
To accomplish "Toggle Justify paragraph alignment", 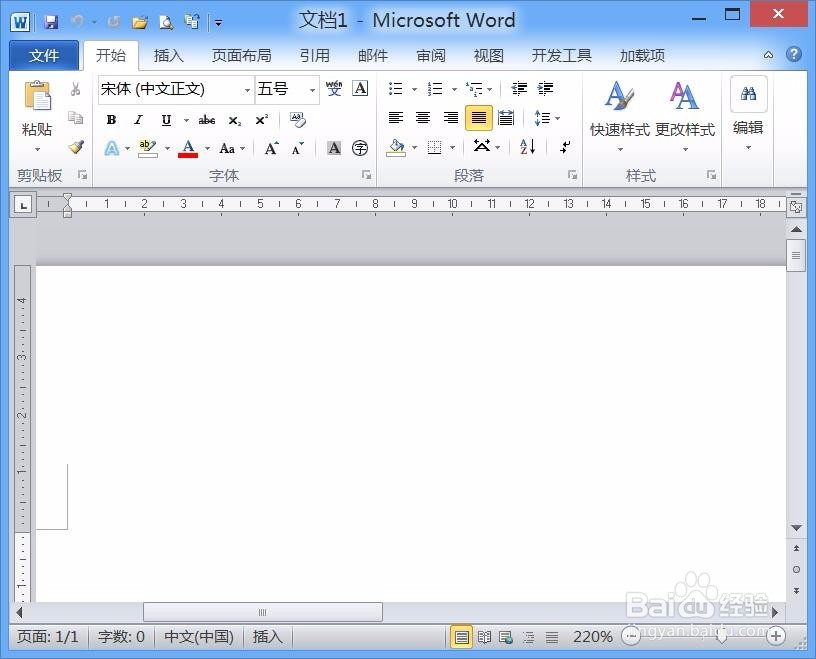I will [x=479, y=118].
